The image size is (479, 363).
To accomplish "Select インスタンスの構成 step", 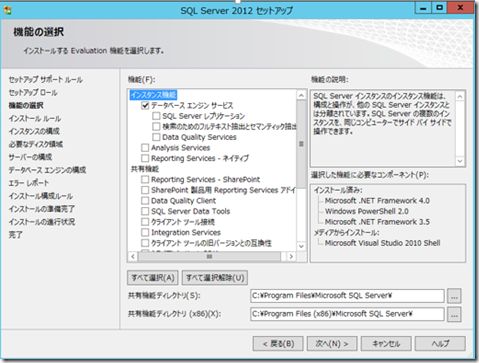I will (x=34, y=131).
